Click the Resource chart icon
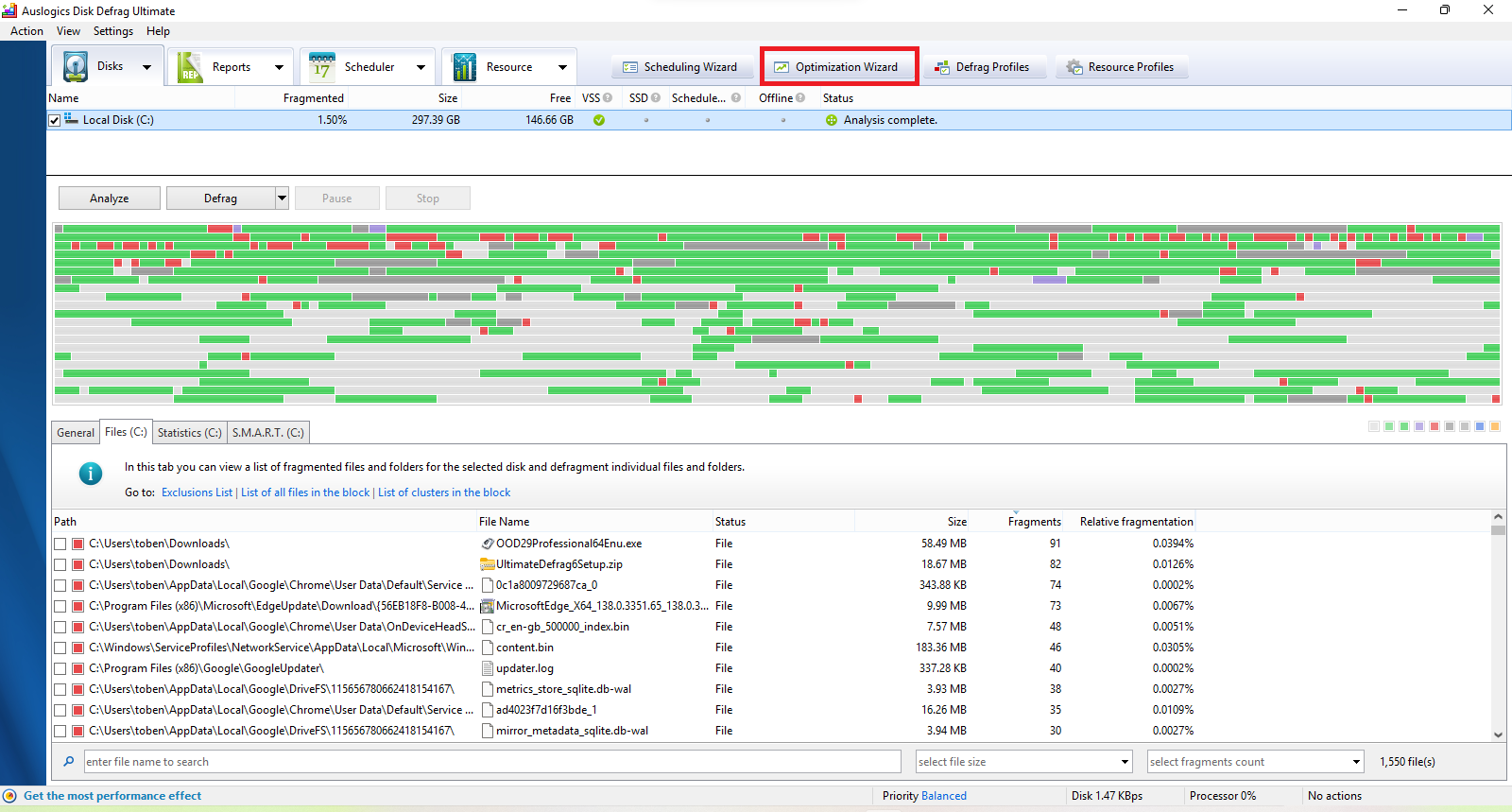Viewport: 1512px width, 812px height. pyautogui.click(x=465, y=67)
